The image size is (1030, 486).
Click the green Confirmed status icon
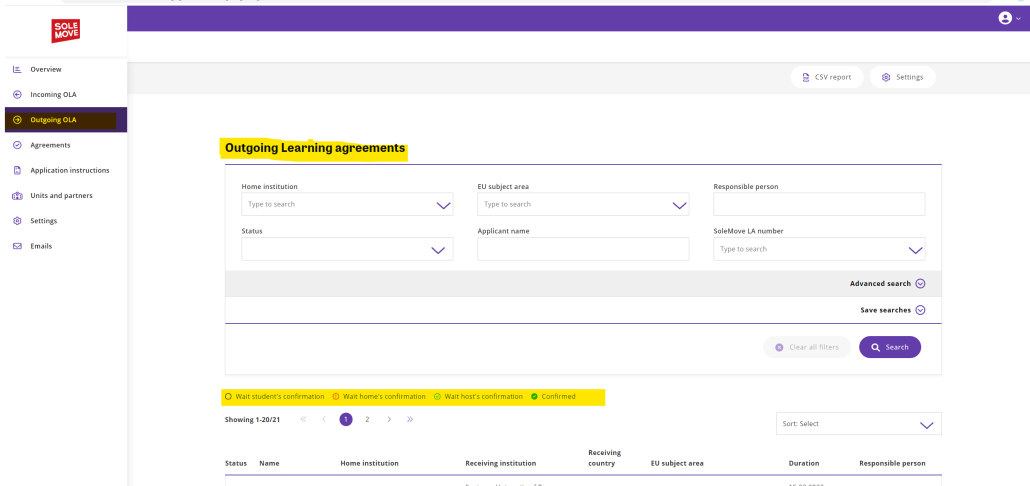pyautogui.click(x=534, y=397)
